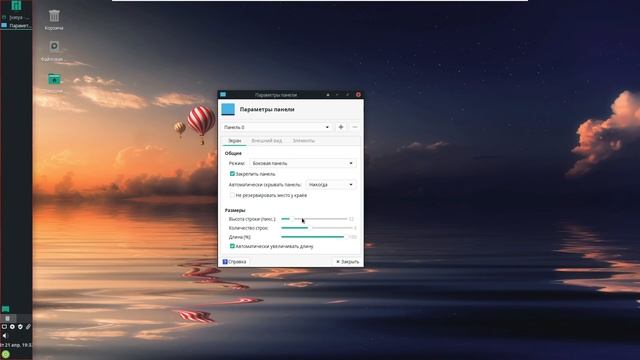640x360 pixels.
Task: Select the file system drive icon on the desktop
Action: click(x=54, y=46)
